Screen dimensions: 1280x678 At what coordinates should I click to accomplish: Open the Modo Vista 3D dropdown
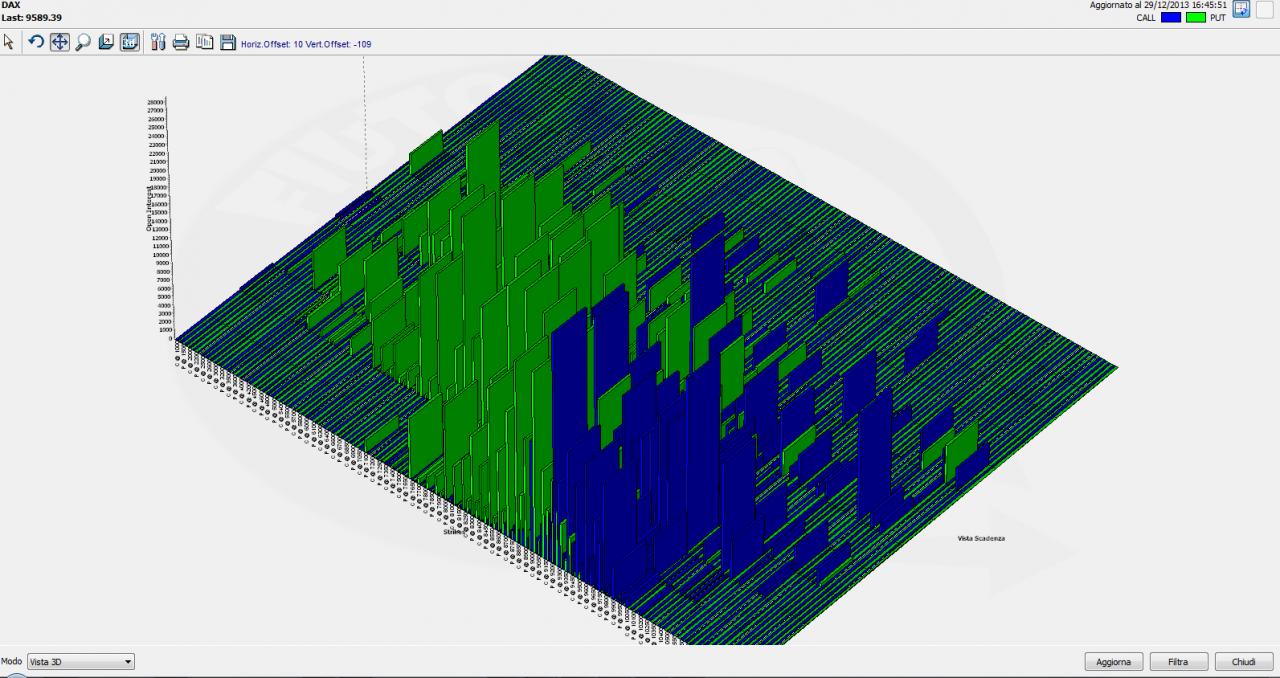tap(80, 662)
